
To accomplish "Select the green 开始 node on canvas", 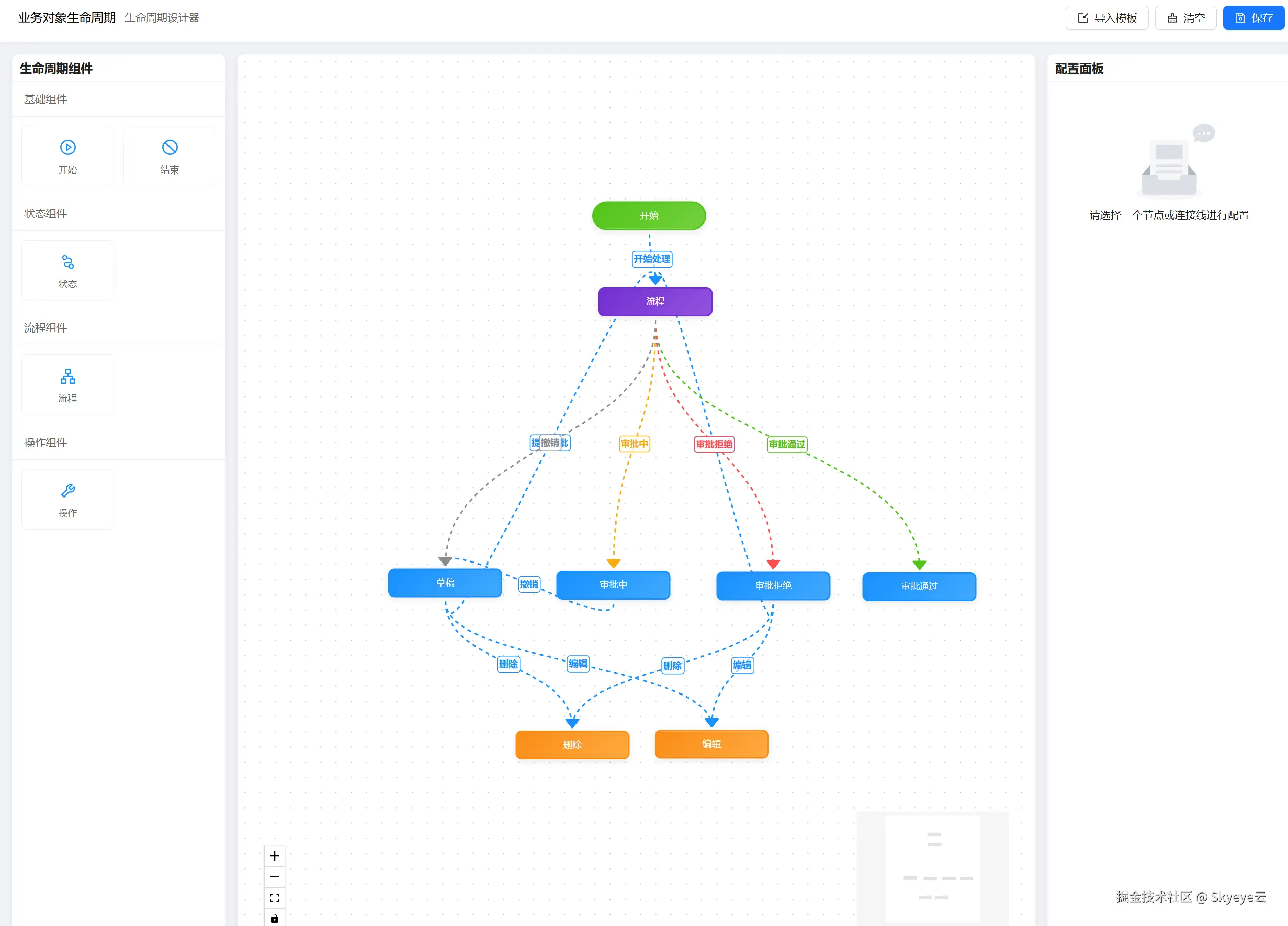I will pos(649,216).
